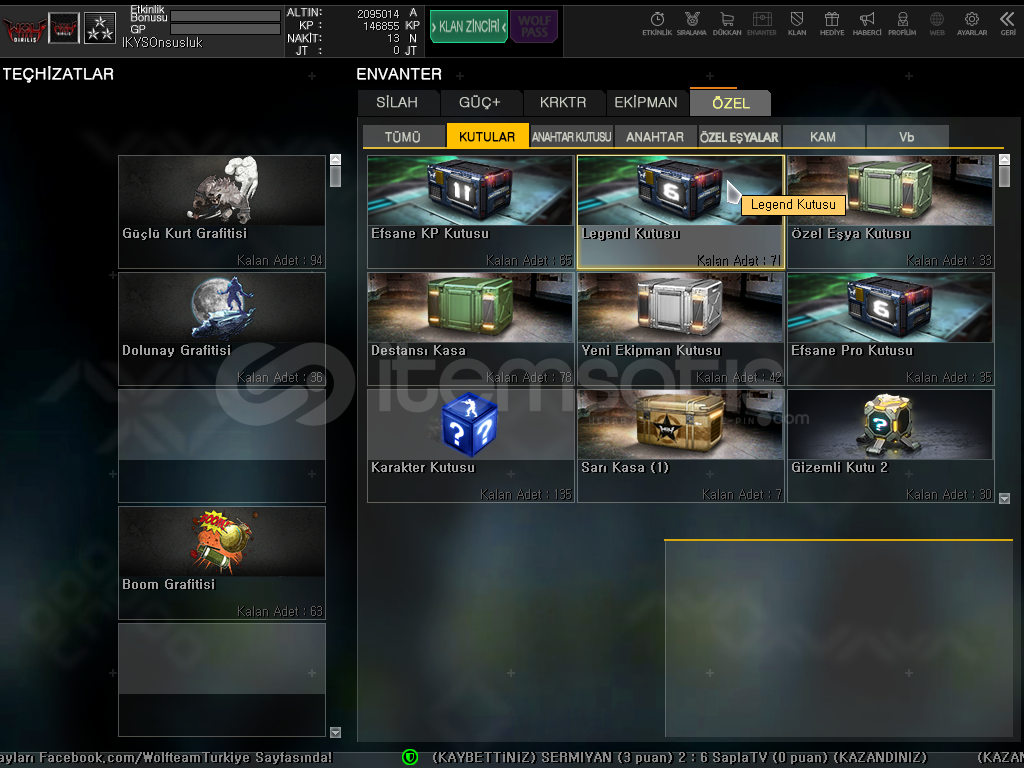Click equipment list scrollbar up arrow
The height and width of the screenshot is (768, 1024).
(336, 159)
